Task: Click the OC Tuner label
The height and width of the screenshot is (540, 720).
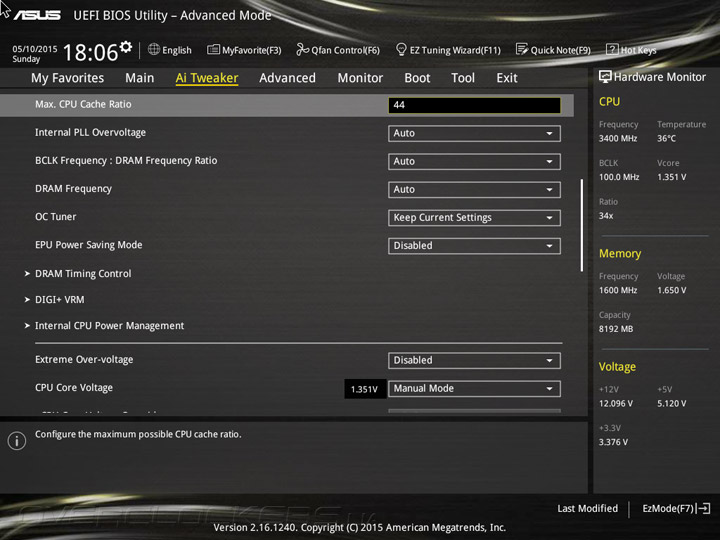Action: tap(56, 217)
